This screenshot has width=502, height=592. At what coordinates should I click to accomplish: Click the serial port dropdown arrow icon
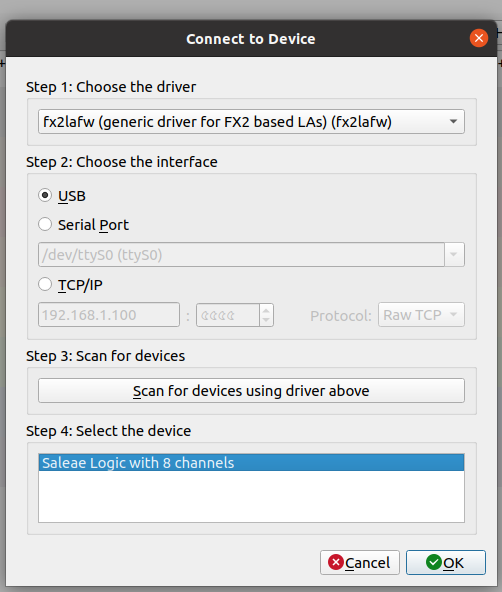pos(454,254)
